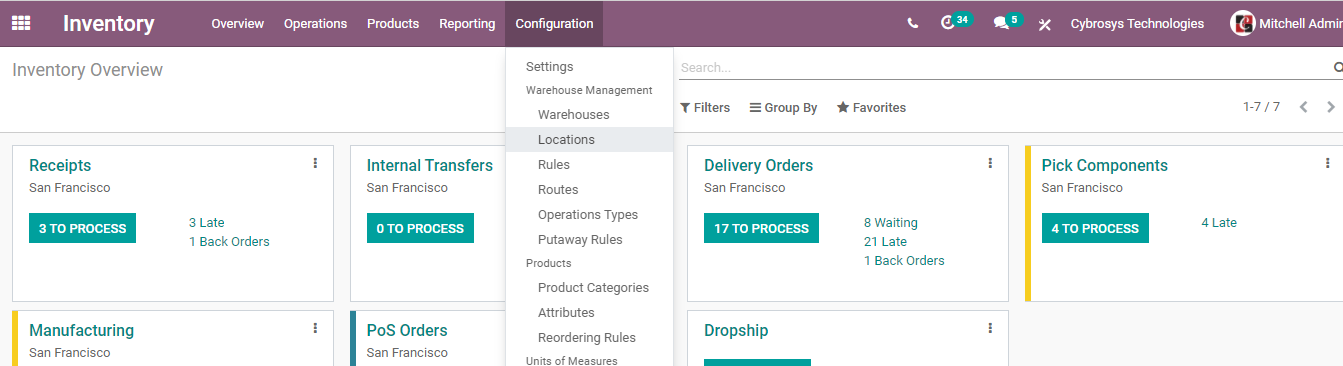Open 3 Late link on Receipts

point(207,223)
